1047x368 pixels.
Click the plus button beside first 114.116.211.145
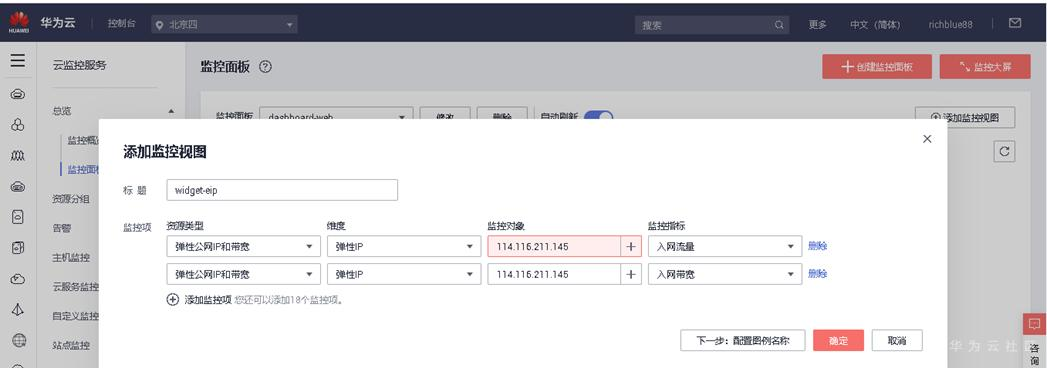(631, 246)
